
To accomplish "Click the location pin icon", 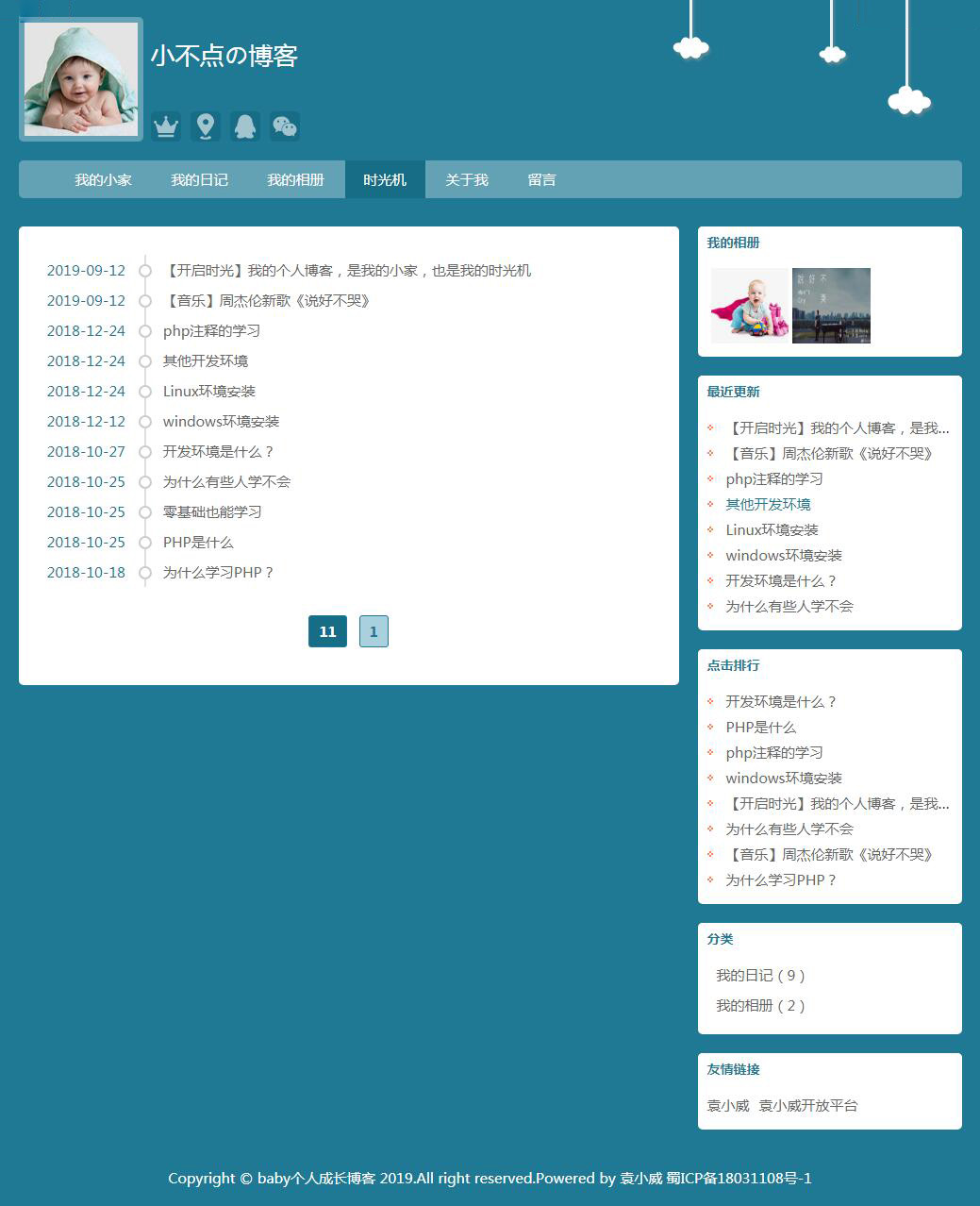I will [206, 126].
